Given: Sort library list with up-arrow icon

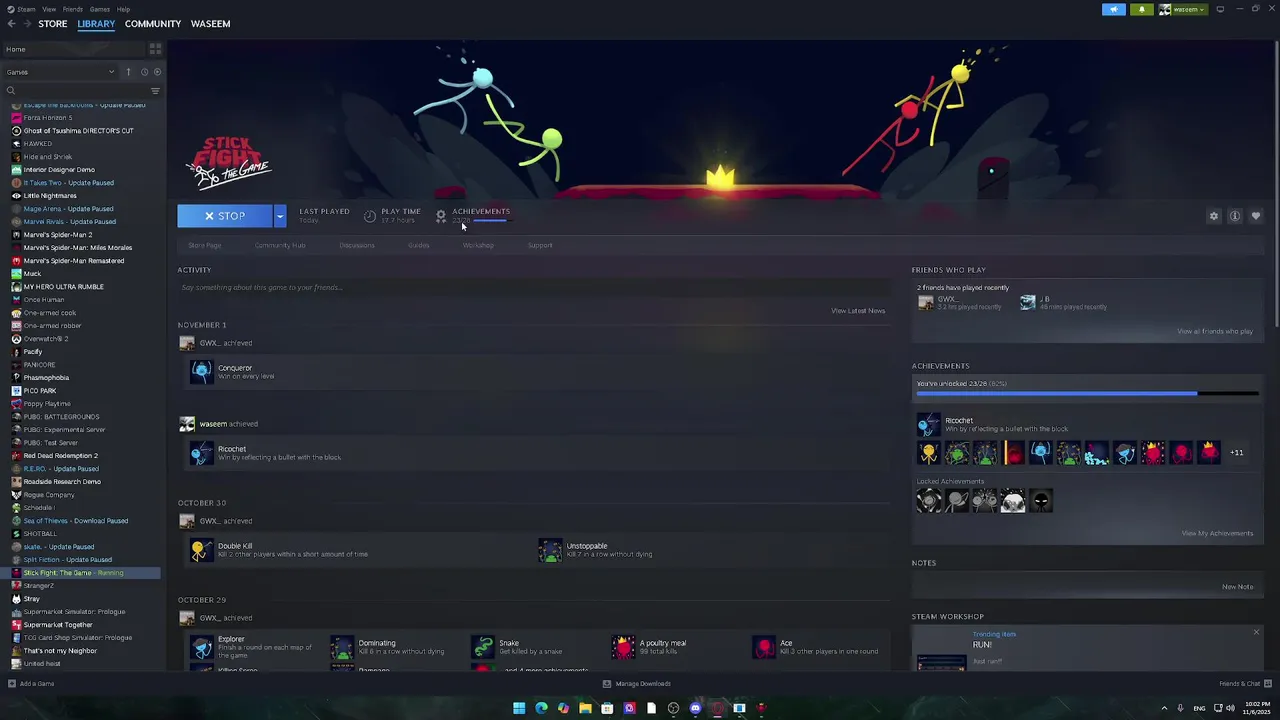Looking at the screenshot, I should click(128, 72).
